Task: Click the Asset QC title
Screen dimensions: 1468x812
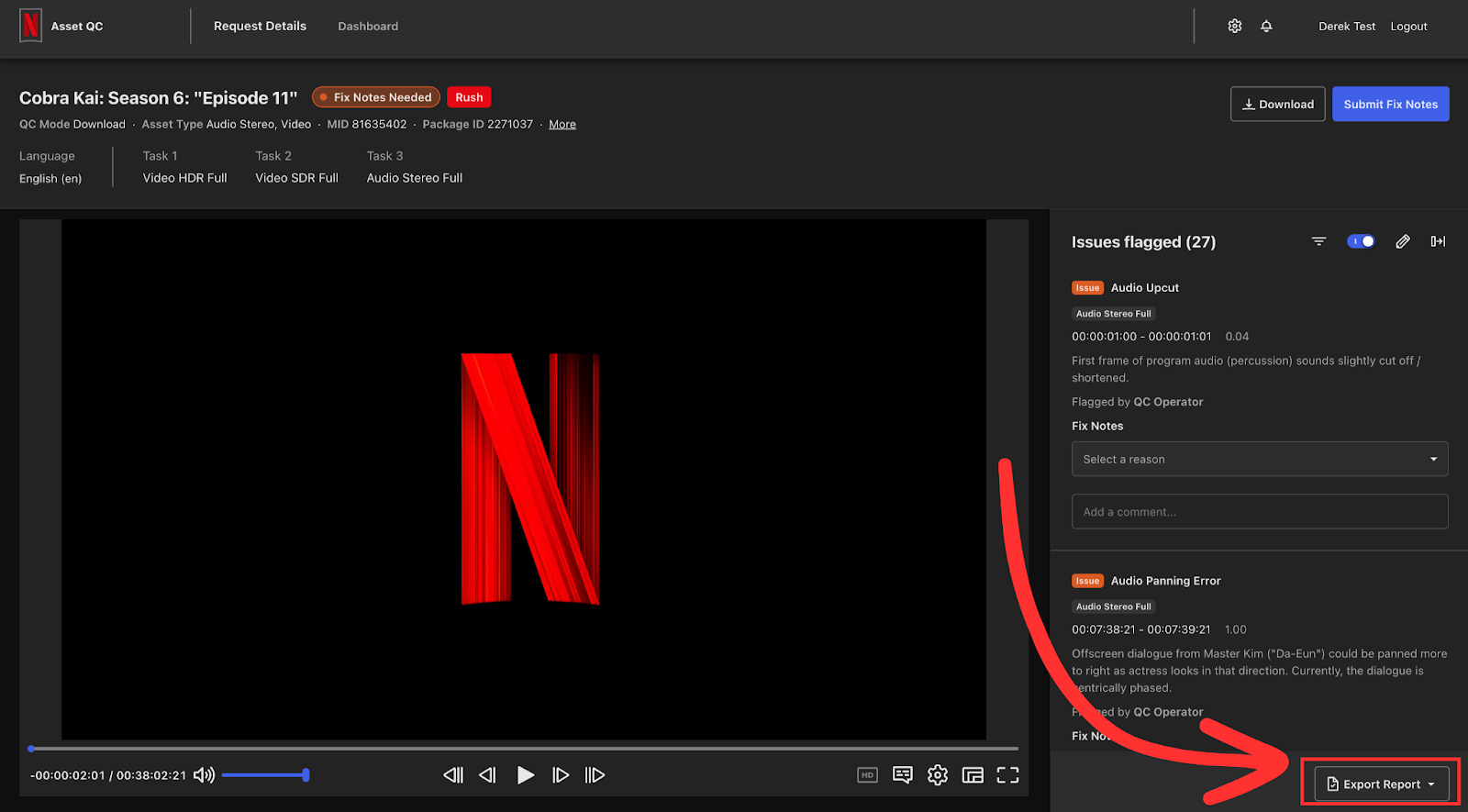Action: point(77,26)
